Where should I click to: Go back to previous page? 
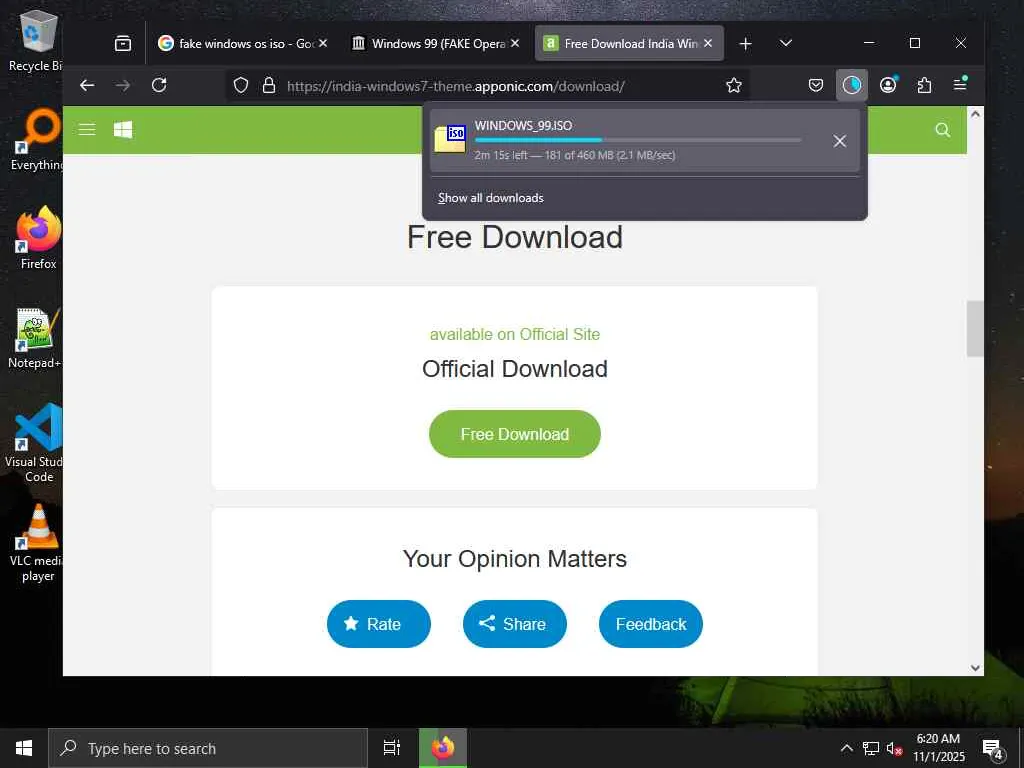point(87,85)
